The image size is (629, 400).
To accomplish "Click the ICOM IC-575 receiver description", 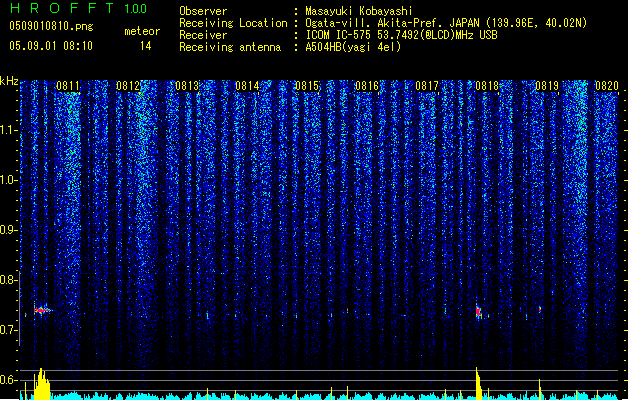I will (x=401, y=35).
